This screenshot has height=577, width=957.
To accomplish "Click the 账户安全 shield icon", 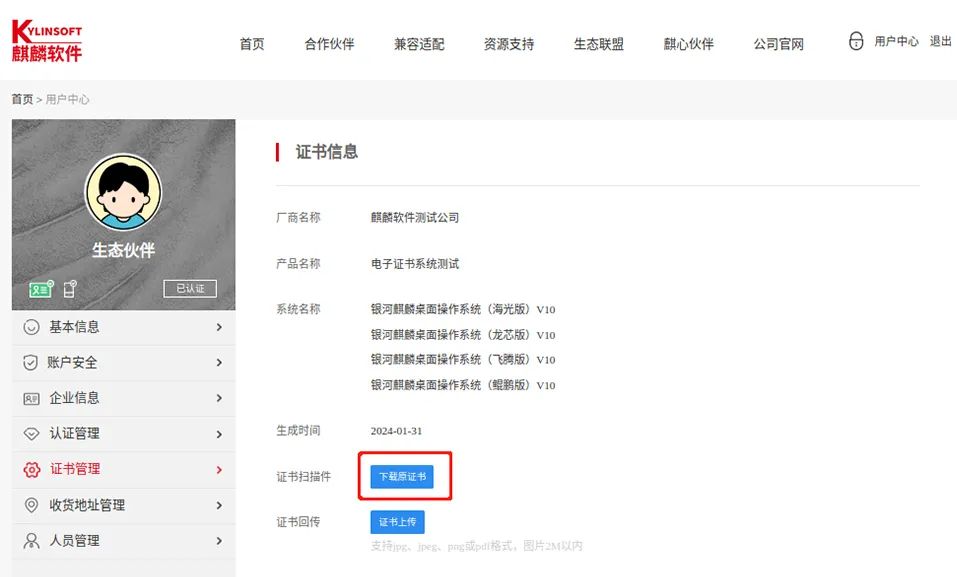I will [31, 363].
